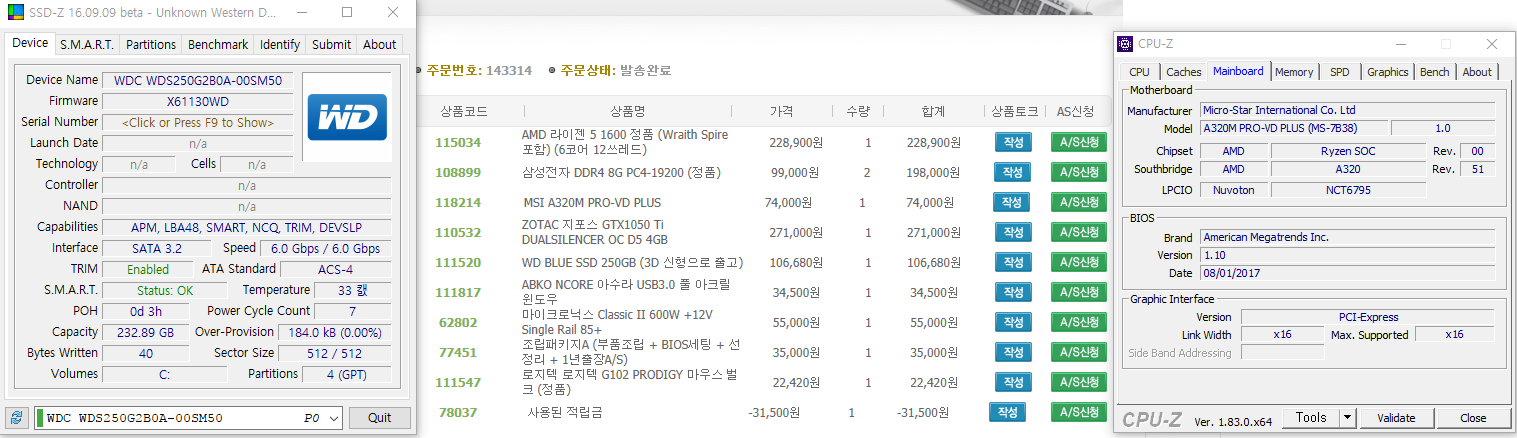Open the CPU tab in CPU-Z
Screen dimensions: 1517x438
click(x=1139, y=72)
